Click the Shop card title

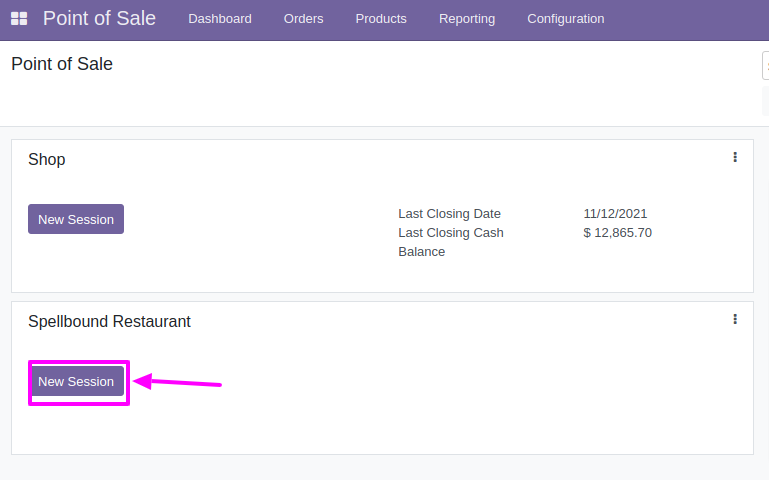47,159
